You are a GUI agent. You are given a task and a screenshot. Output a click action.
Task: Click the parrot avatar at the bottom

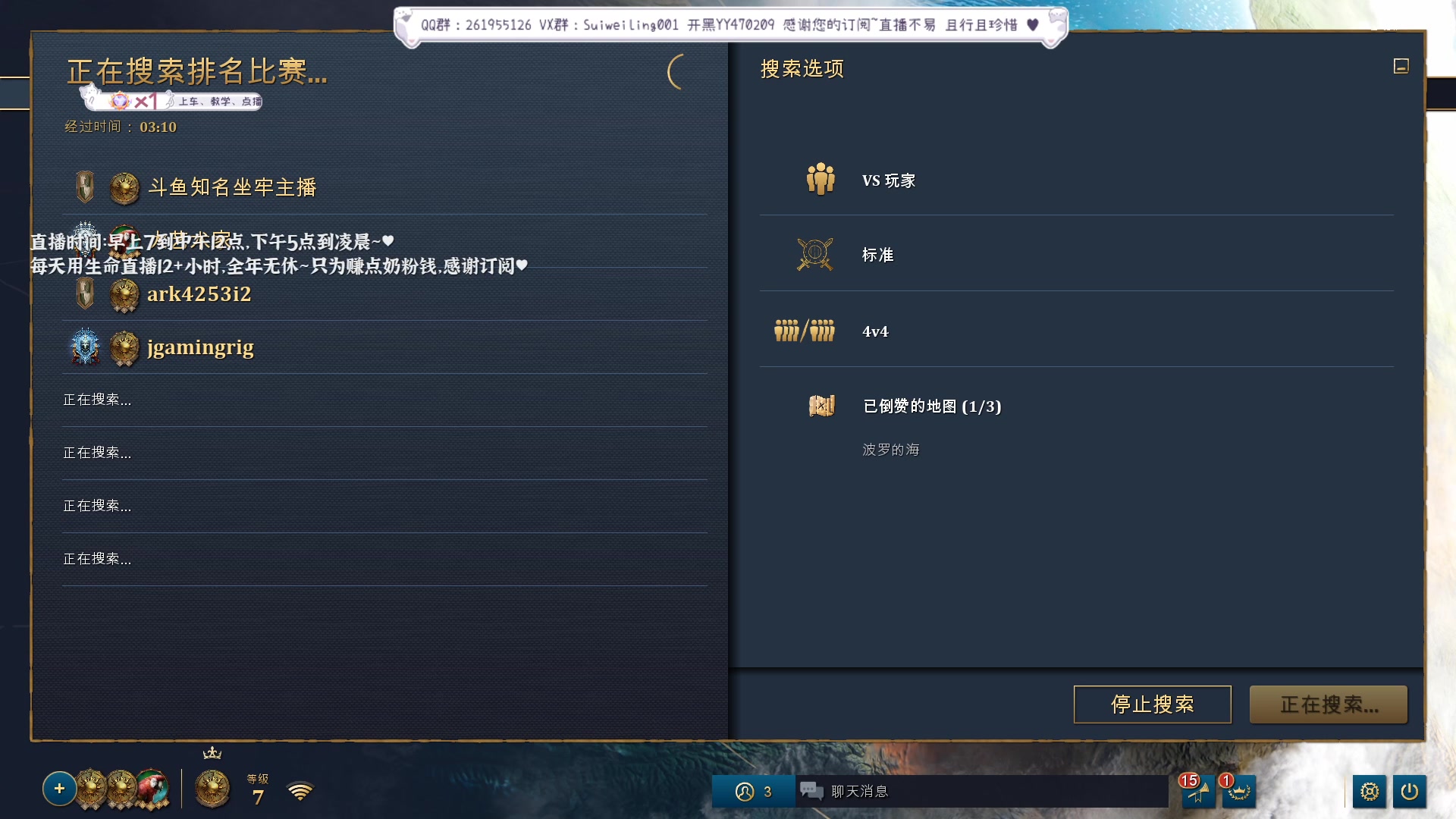[152, 789]
